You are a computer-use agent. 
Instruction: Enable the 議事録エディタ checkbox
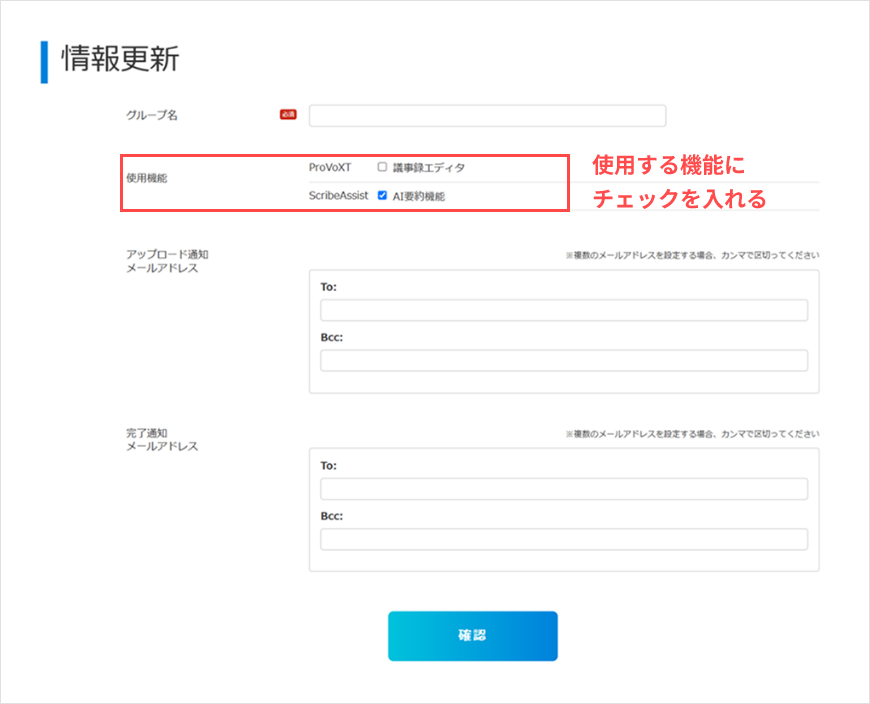point(382,167)
